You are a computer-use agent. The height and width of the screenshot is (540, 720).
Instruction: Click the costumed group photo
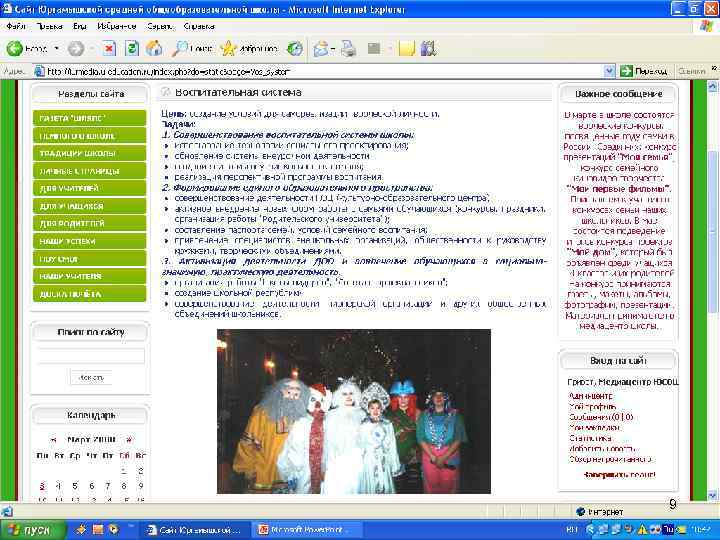click(x=354, y=411)
